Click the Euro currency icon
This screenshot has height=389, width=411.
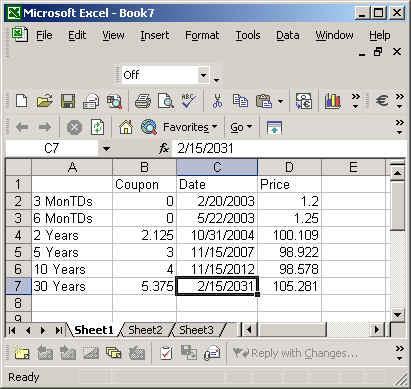pos(382,101)
